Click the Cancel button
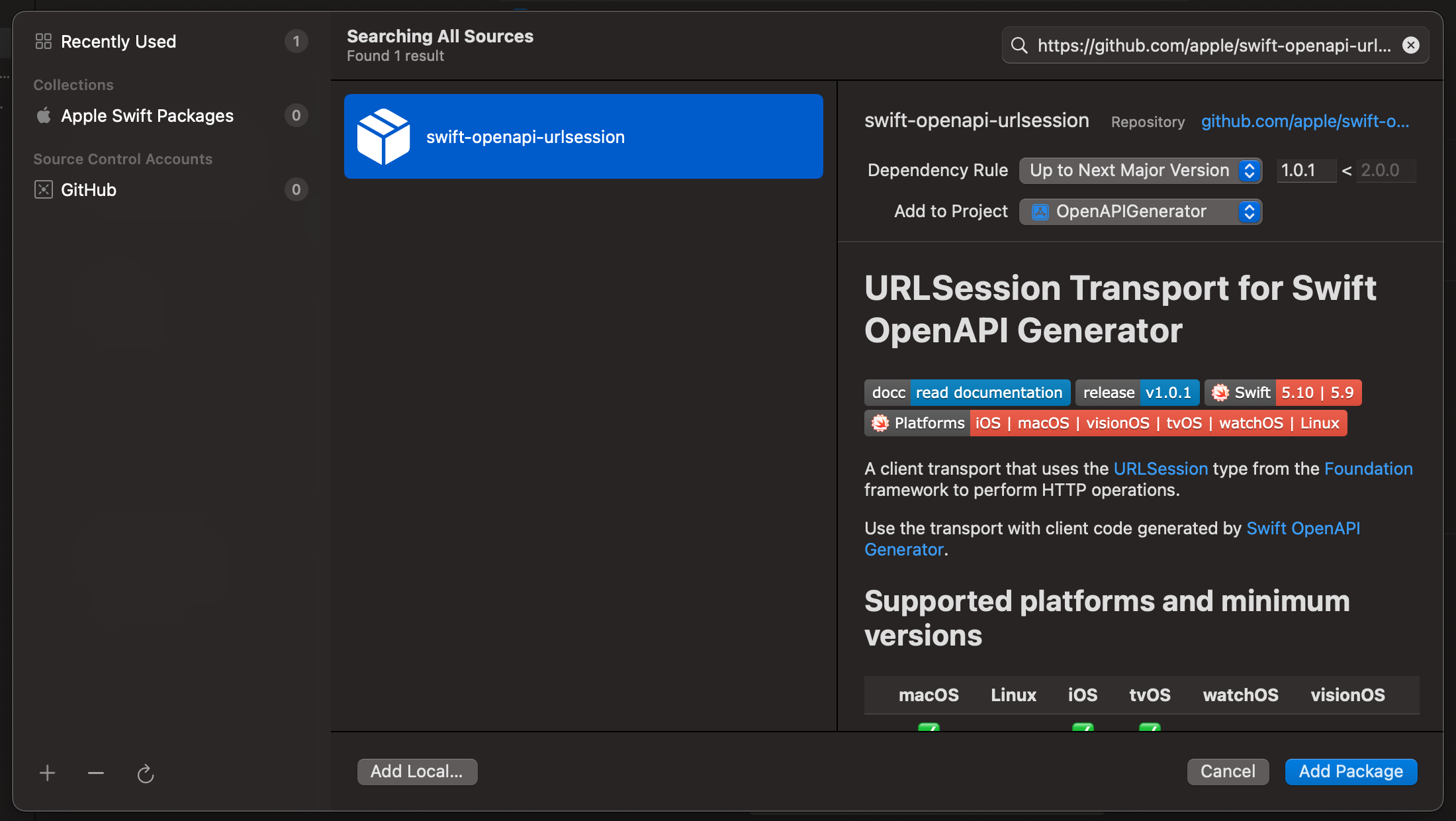1456x821 pixels. point(1228,771)
